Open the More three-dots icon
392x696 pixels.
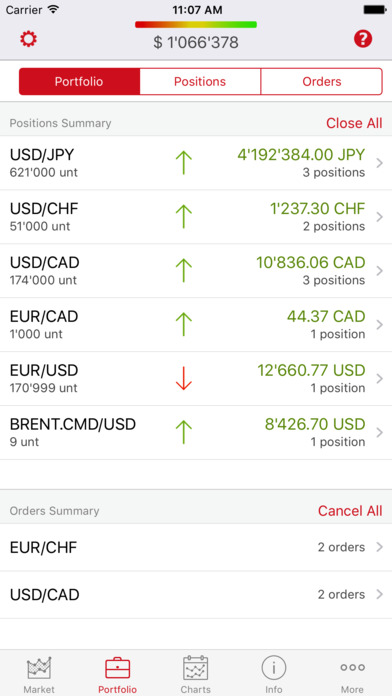[352, 667]
